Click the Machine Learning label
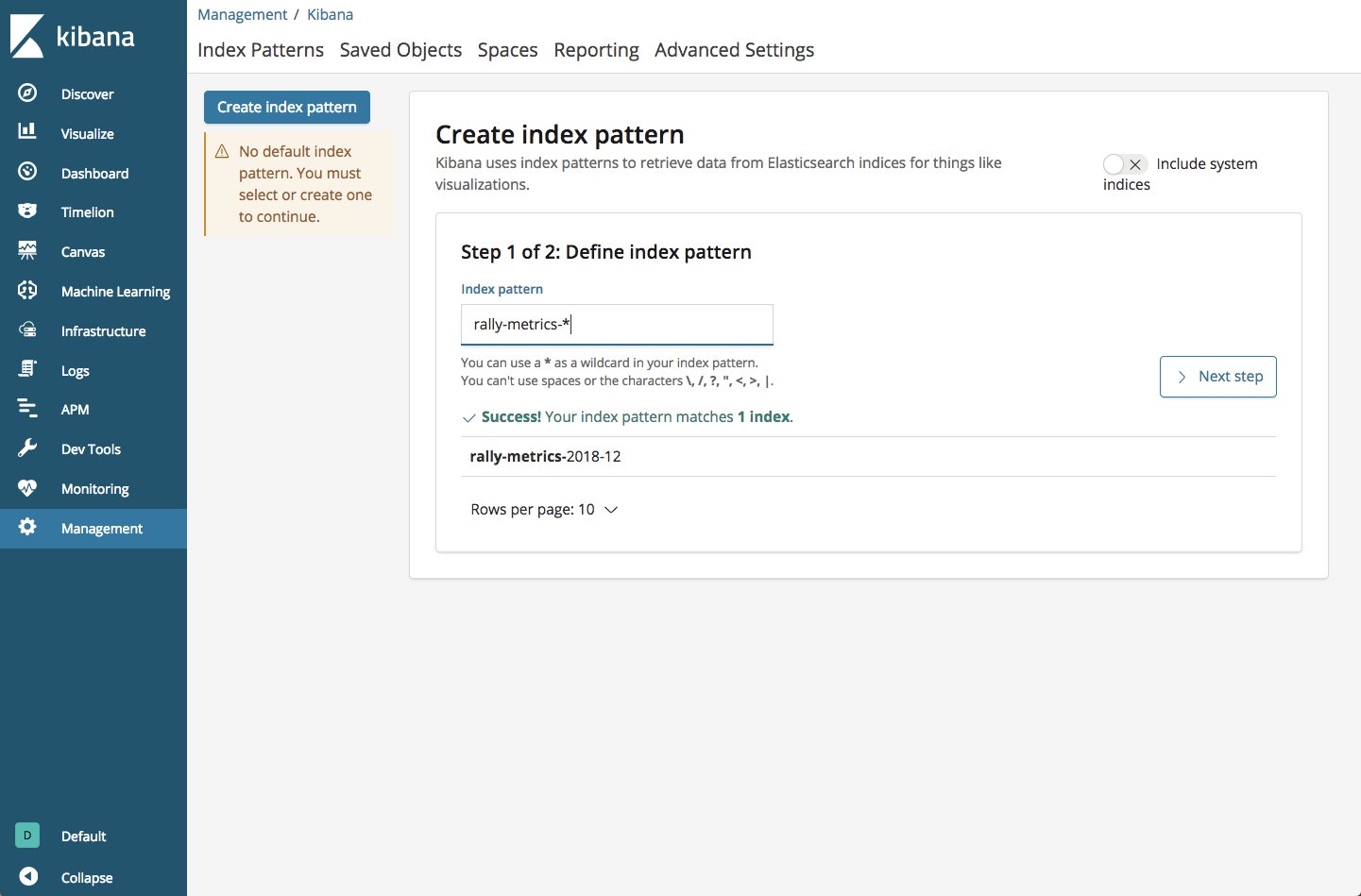This screenshot has height=896, width=1361. coord(115,292)
